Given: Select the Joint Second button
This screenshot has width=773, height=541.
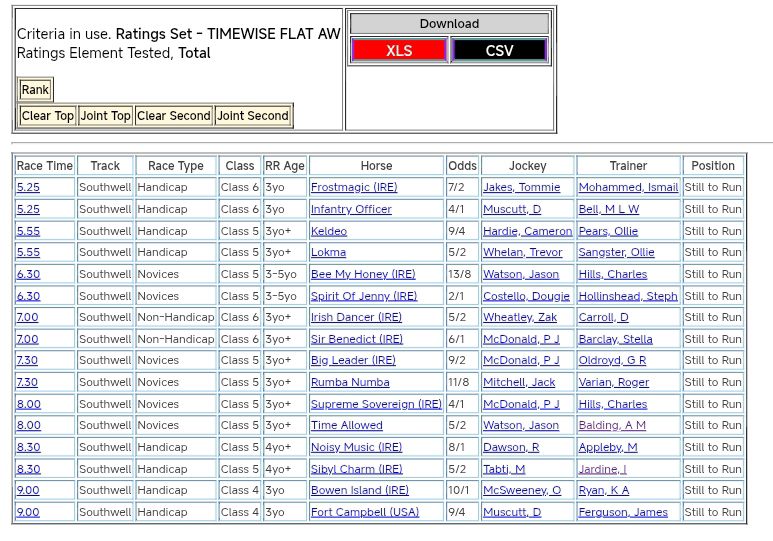Looking at the screenshot, I should [x=253, y=116].
